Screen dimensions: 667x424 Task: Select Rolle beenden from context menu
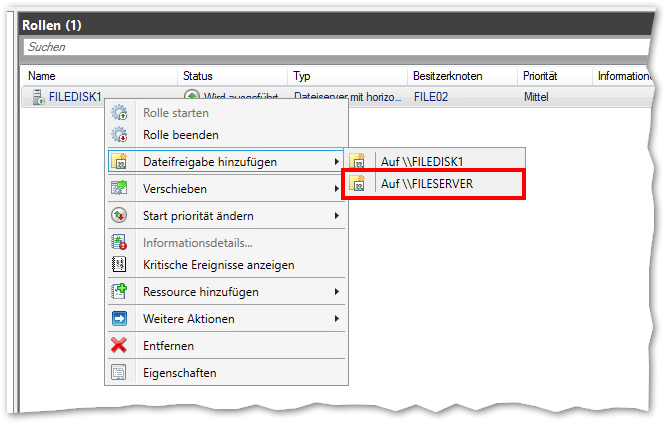180,135
